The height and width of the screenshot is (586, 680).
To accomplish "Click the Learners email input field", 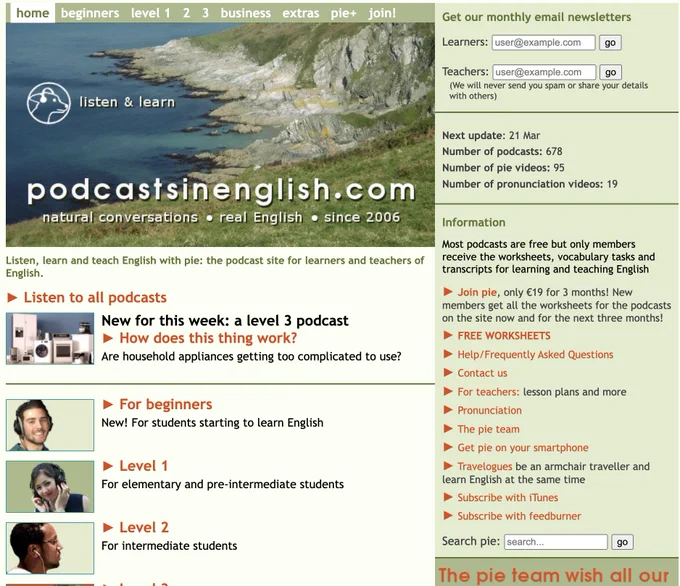I will tap(543, 43).
